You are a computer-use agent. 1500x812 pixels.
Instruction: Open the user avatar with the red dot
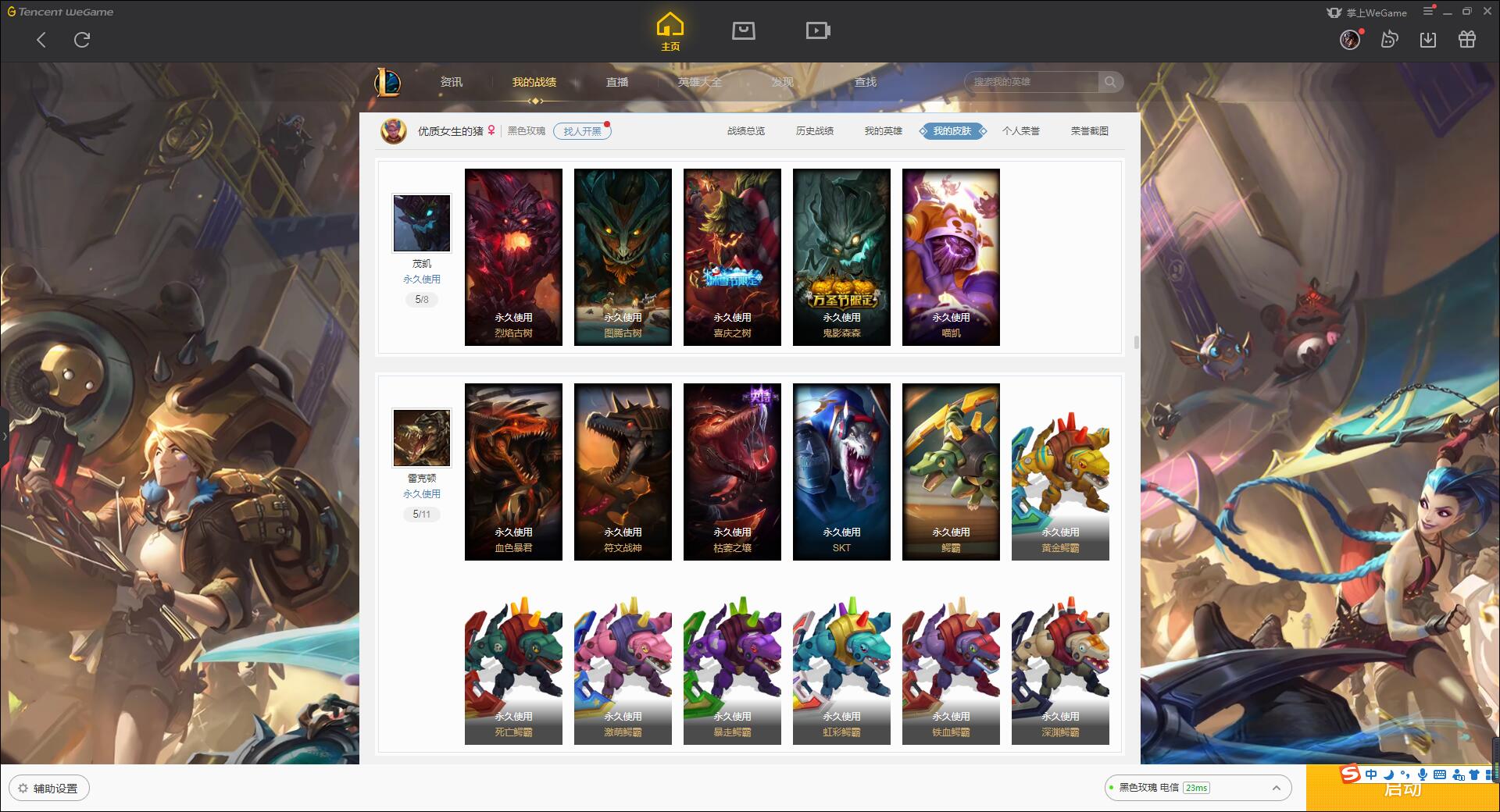click(1350, 39)
